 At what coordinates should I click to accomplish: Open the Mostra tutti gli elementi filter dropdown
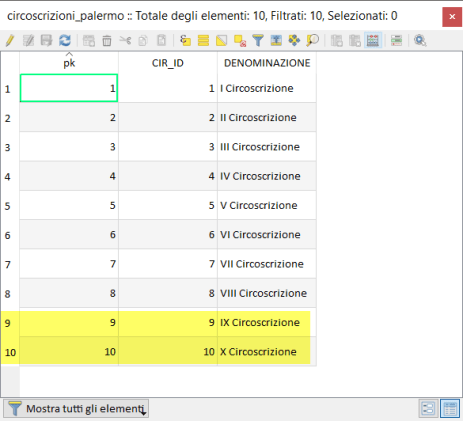point(76,408)
